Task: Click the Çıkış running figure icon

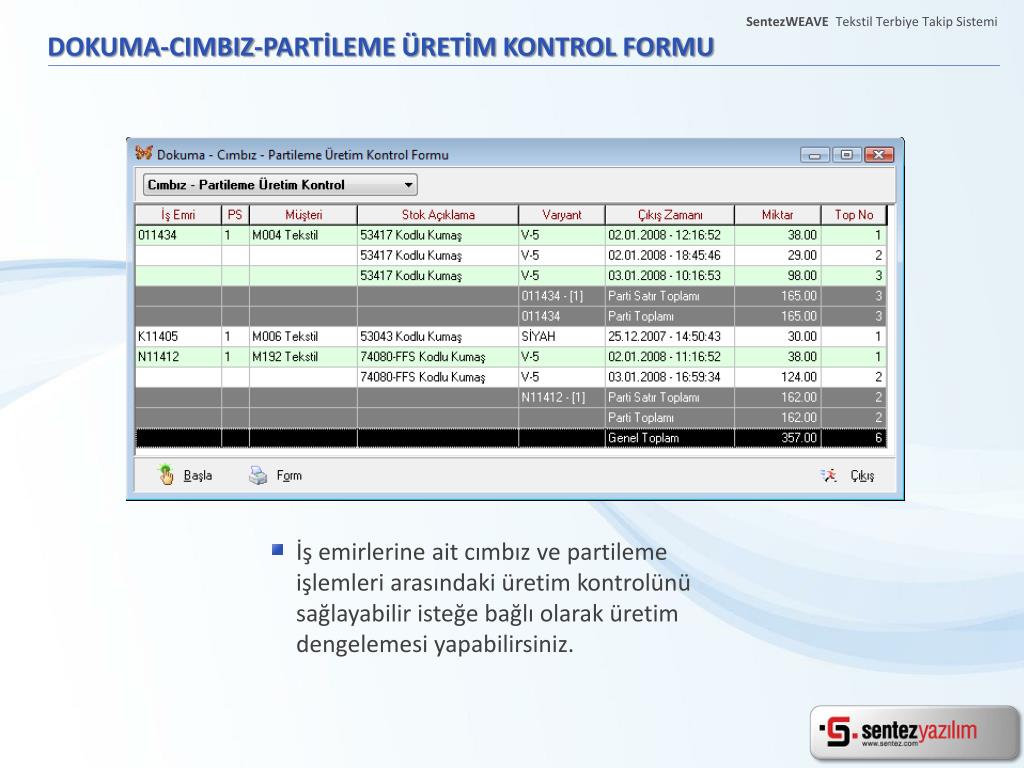Action: click(829, 475)
